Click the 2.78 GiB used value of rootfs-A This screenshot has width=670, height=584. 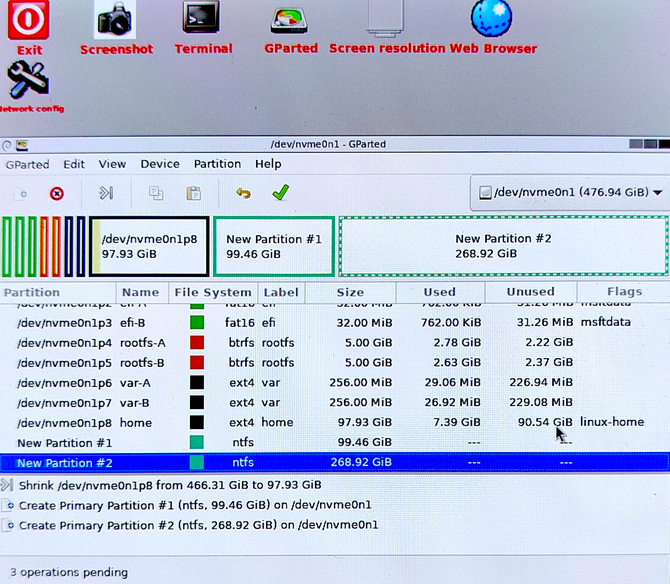(x=457, y=342)
